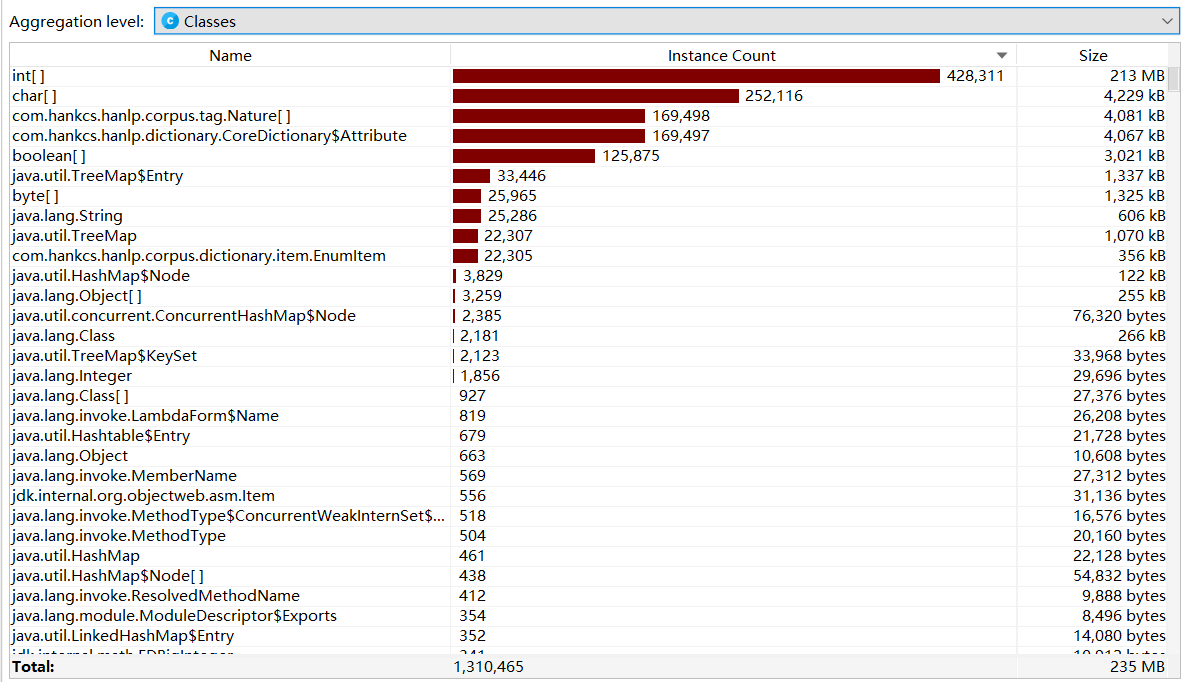Open the Aggregation level Classes dropdown
The image size is (1183, 682).
666,21
